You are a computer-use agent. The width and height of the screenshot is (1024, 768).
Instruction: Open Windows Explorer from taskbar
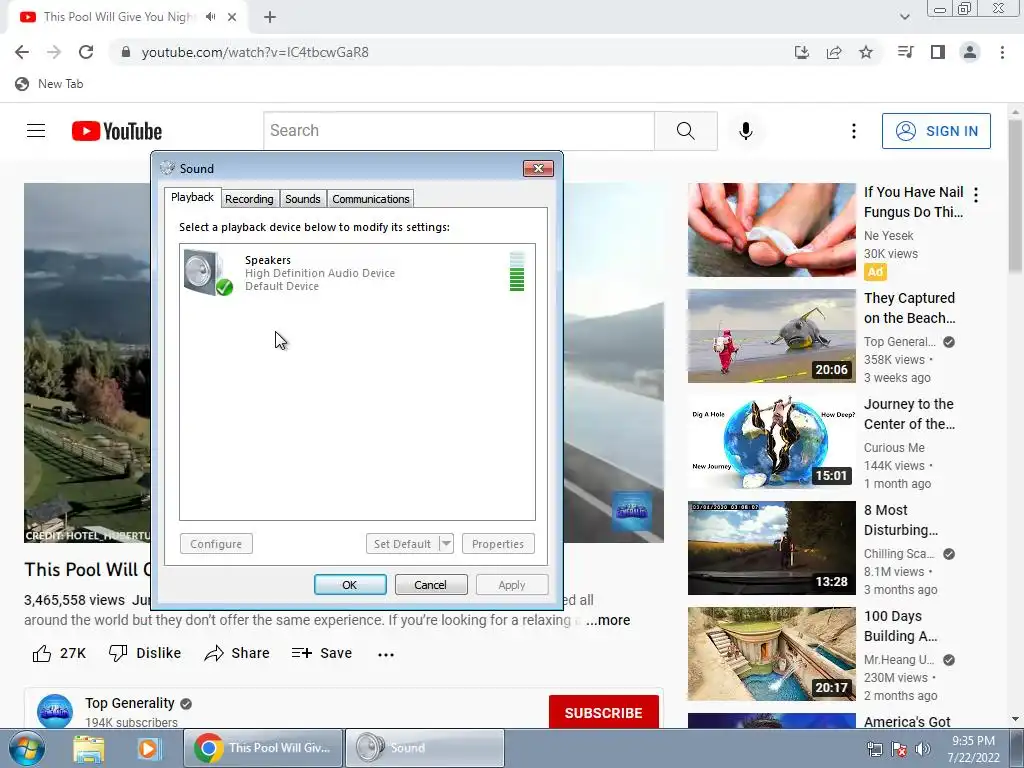pyautogui.click(x=89, y=749)
